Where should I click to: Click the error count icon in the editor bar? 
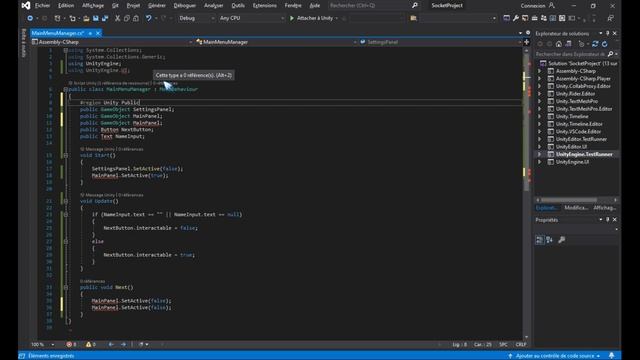[x=69, y=344]
